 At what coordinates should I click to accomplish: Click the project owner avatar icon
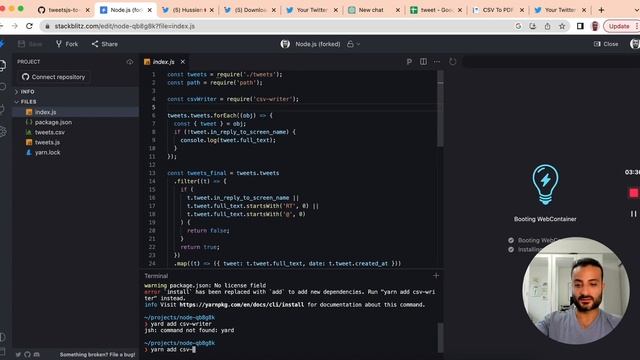pos(285,44)
